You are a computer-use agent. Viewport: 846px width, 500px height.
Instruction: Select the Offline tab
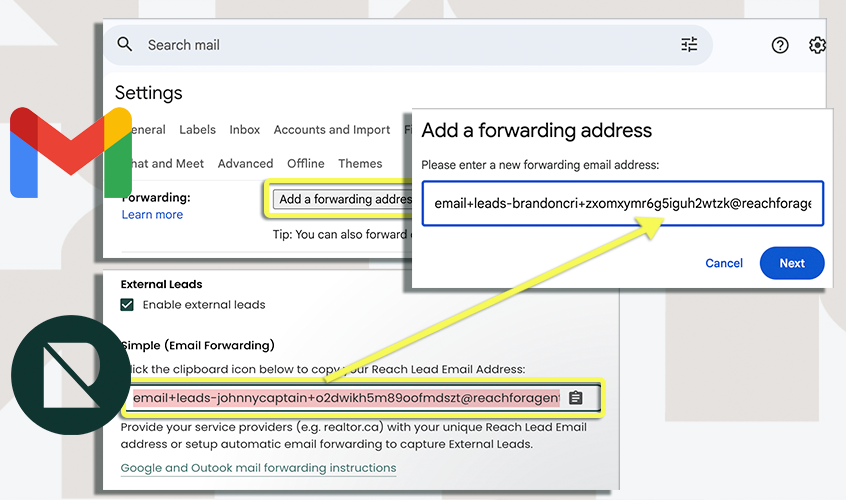point(305,164)
